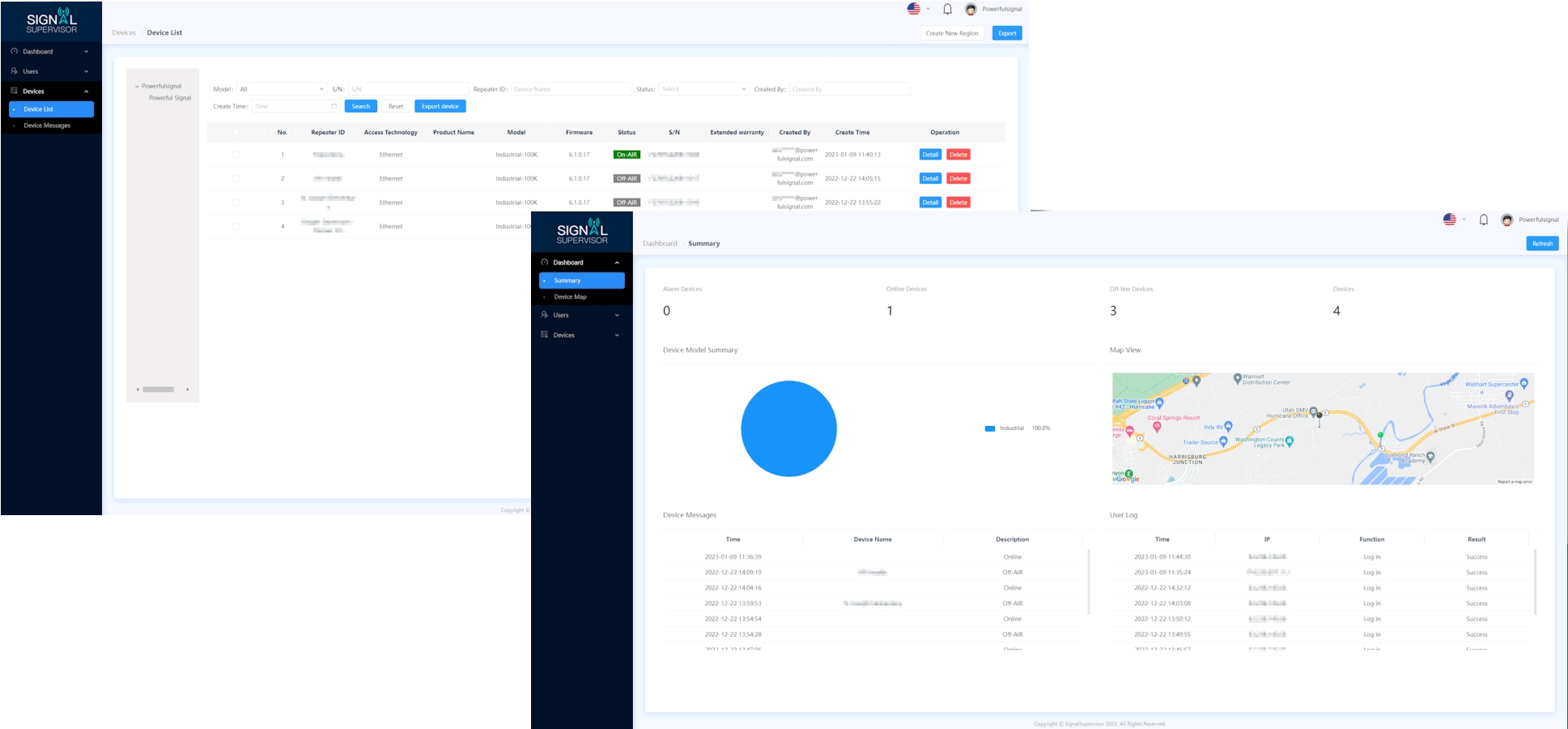The height and width of the screenshot is (729, 1568).
Task: Click the Repeater ID input field
Action: (571, 89)
